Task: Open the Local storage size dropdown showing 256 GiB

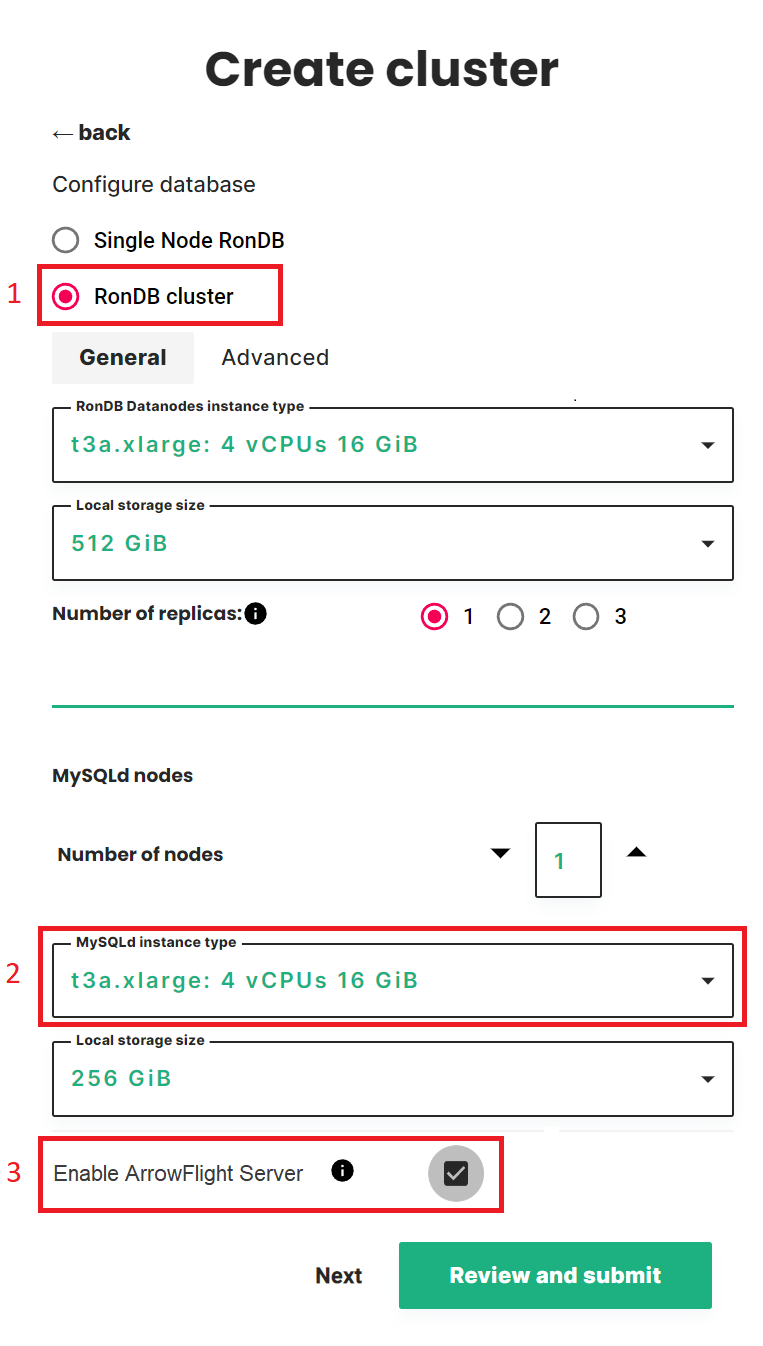Action: [x=393, y=1079]
